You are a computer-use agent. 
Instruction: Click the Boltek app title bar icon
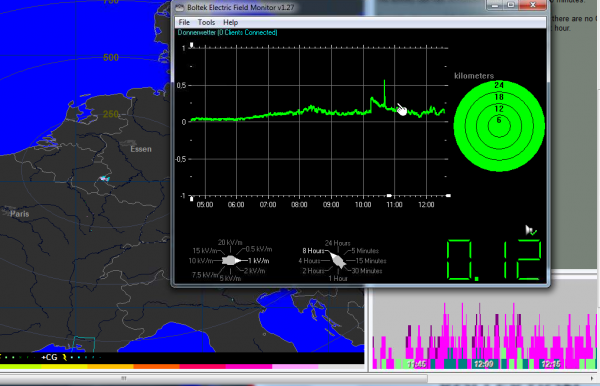click(x=180, y=7)
